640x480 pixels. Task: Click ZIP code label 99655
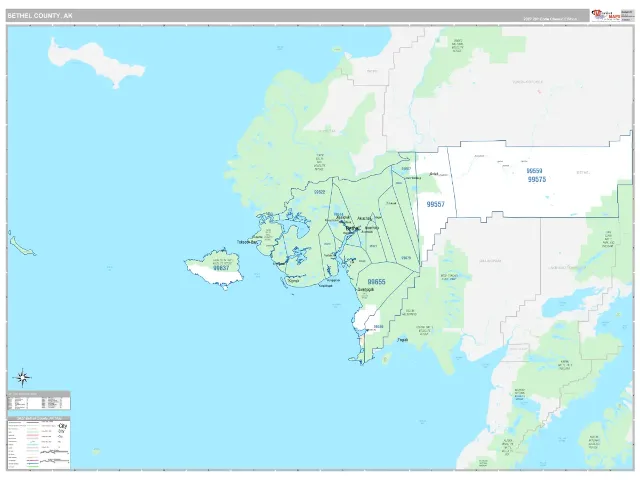click(376, 282)
